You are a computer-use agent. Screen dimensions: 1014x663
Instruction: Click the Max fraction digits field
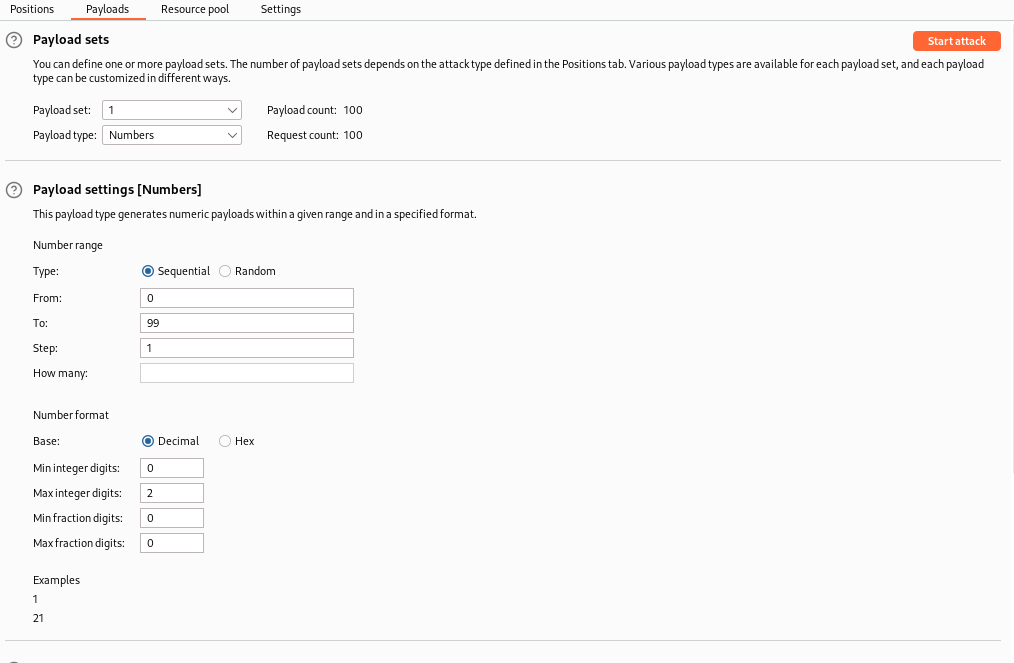[x=172, y=543]
